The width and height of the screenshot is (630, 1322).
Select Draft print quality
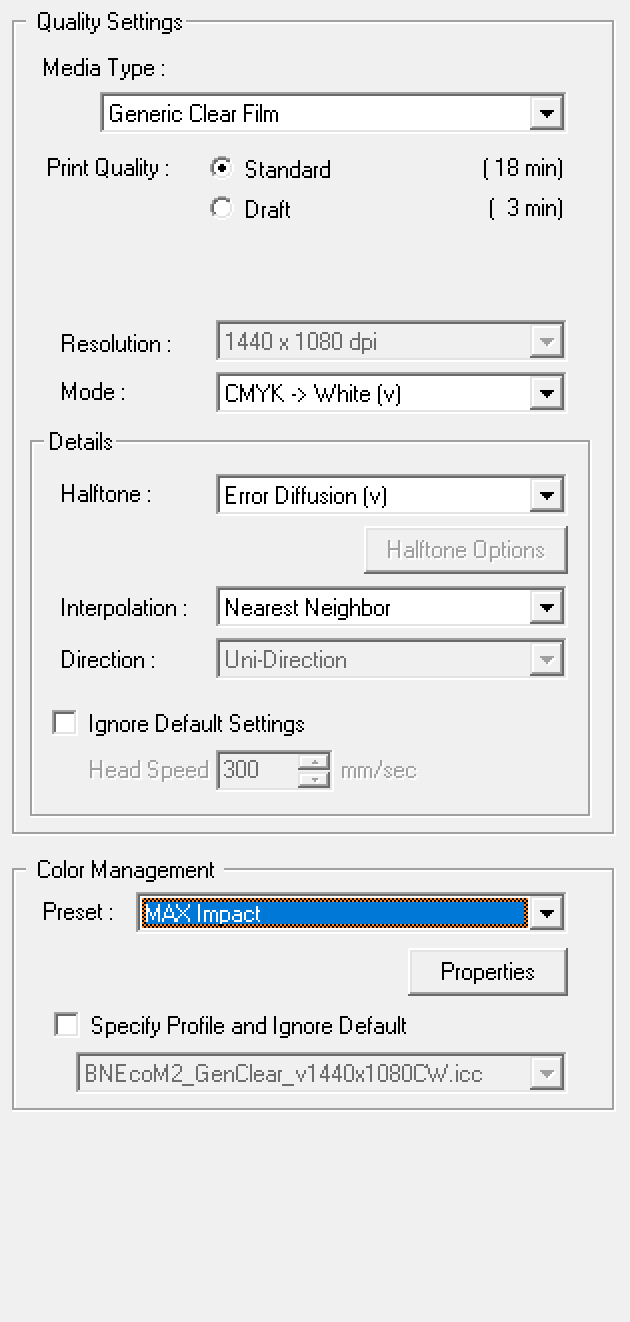point(221,208)
